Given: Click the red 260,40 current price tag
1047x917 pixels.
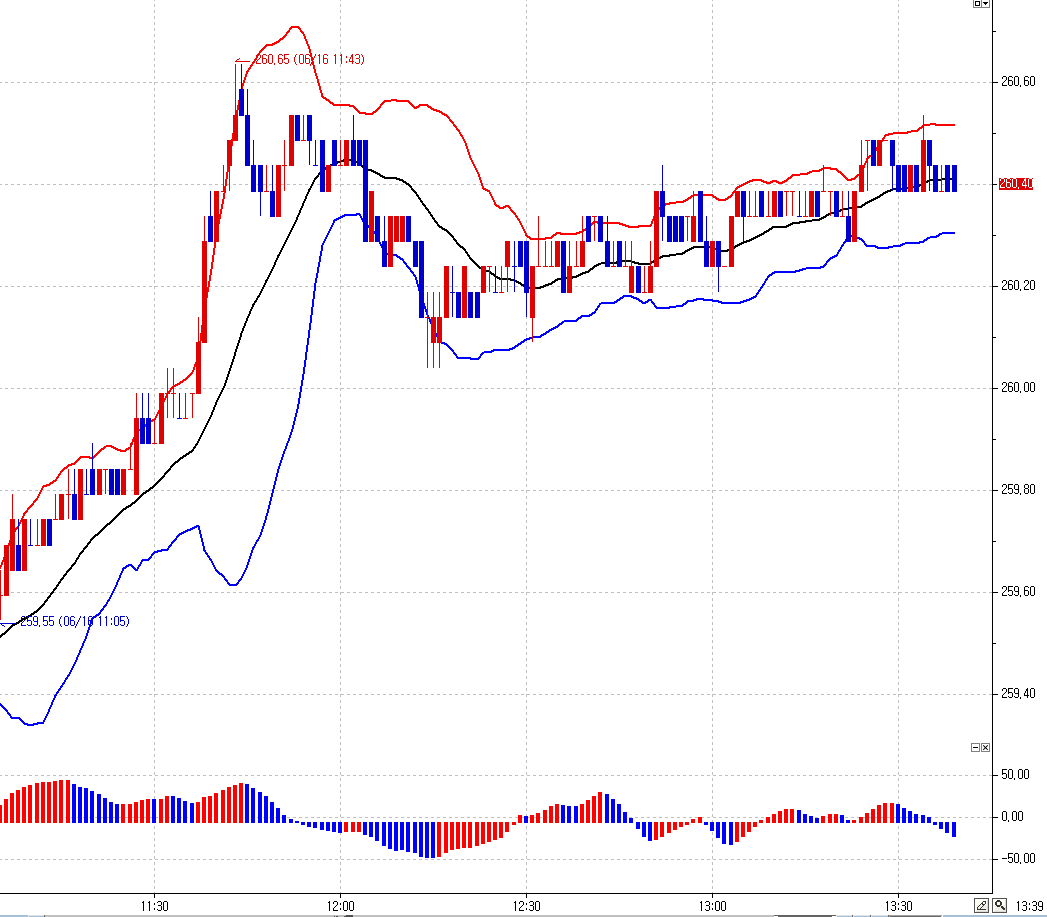Looking at the screenshot, I should (x=1015, y=184).
